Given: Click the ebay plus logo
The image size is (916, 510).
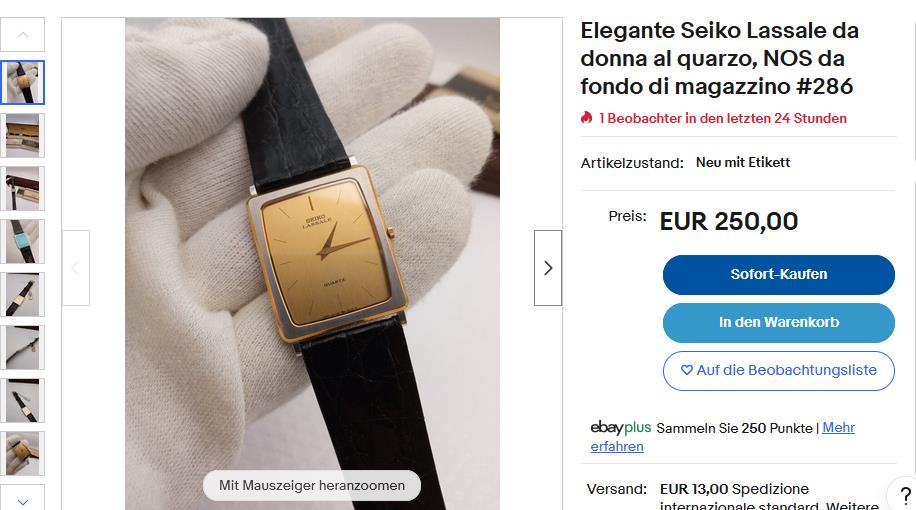Looking at the screenshot, I should [x=620, y=428].
